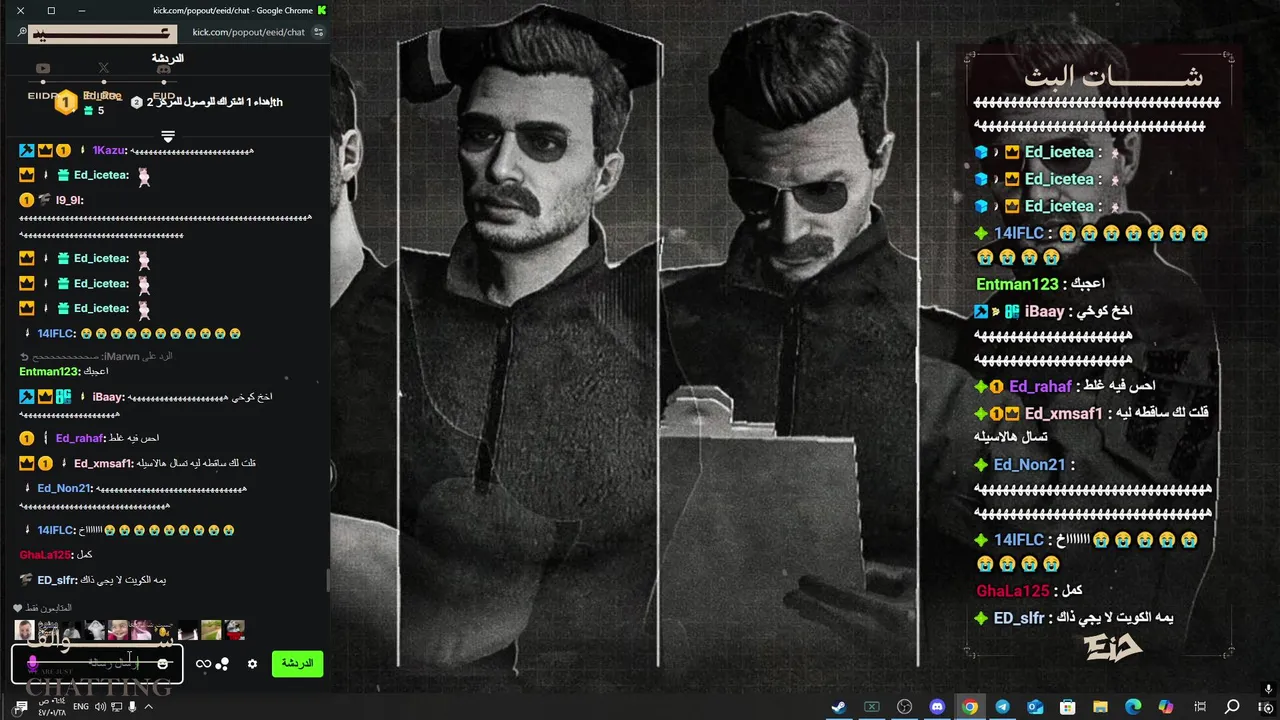Viewport: 1280px width, 720px height.
Task: Open Task View on the taskbar
Action: [x=1199, y=707]
